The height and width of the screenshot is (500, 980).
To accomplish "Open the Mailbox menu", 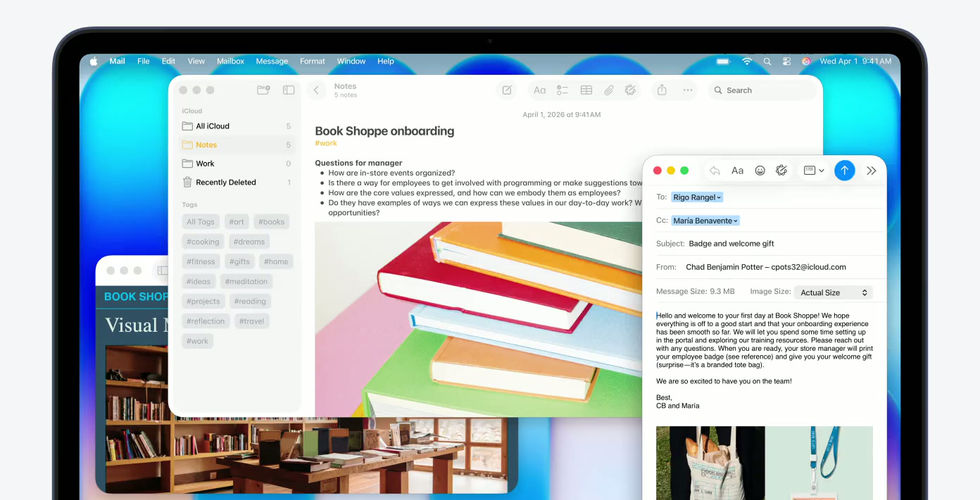I will pos(231,61).
